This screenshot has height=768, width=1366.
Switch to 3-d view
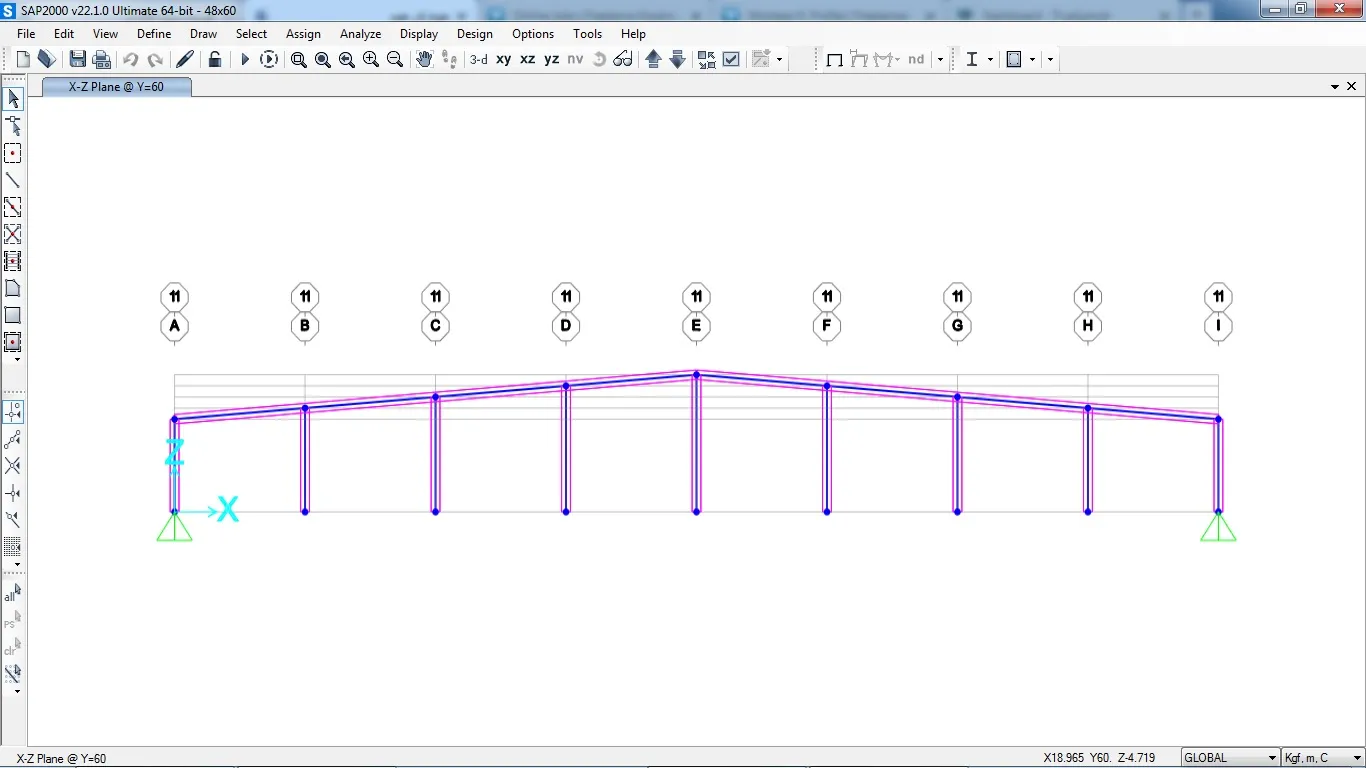pyautogui.click(x=479, y=60)
